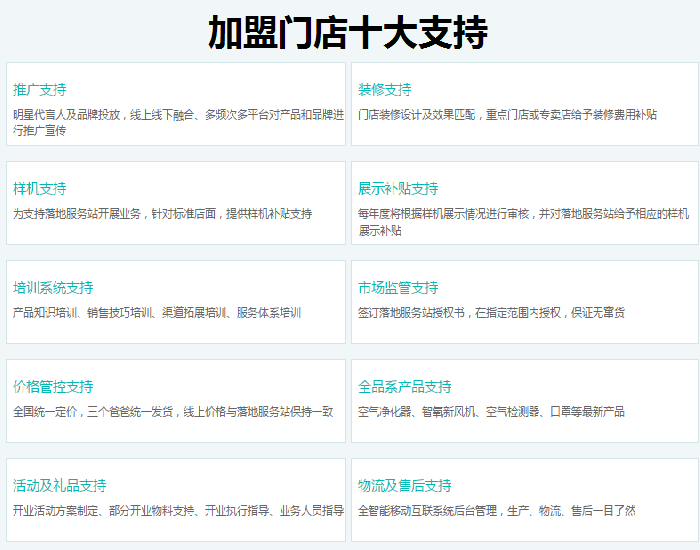Click the 全国统一定价 description text
This screenshot has width=700, height=550.
(x=173, y=412)
